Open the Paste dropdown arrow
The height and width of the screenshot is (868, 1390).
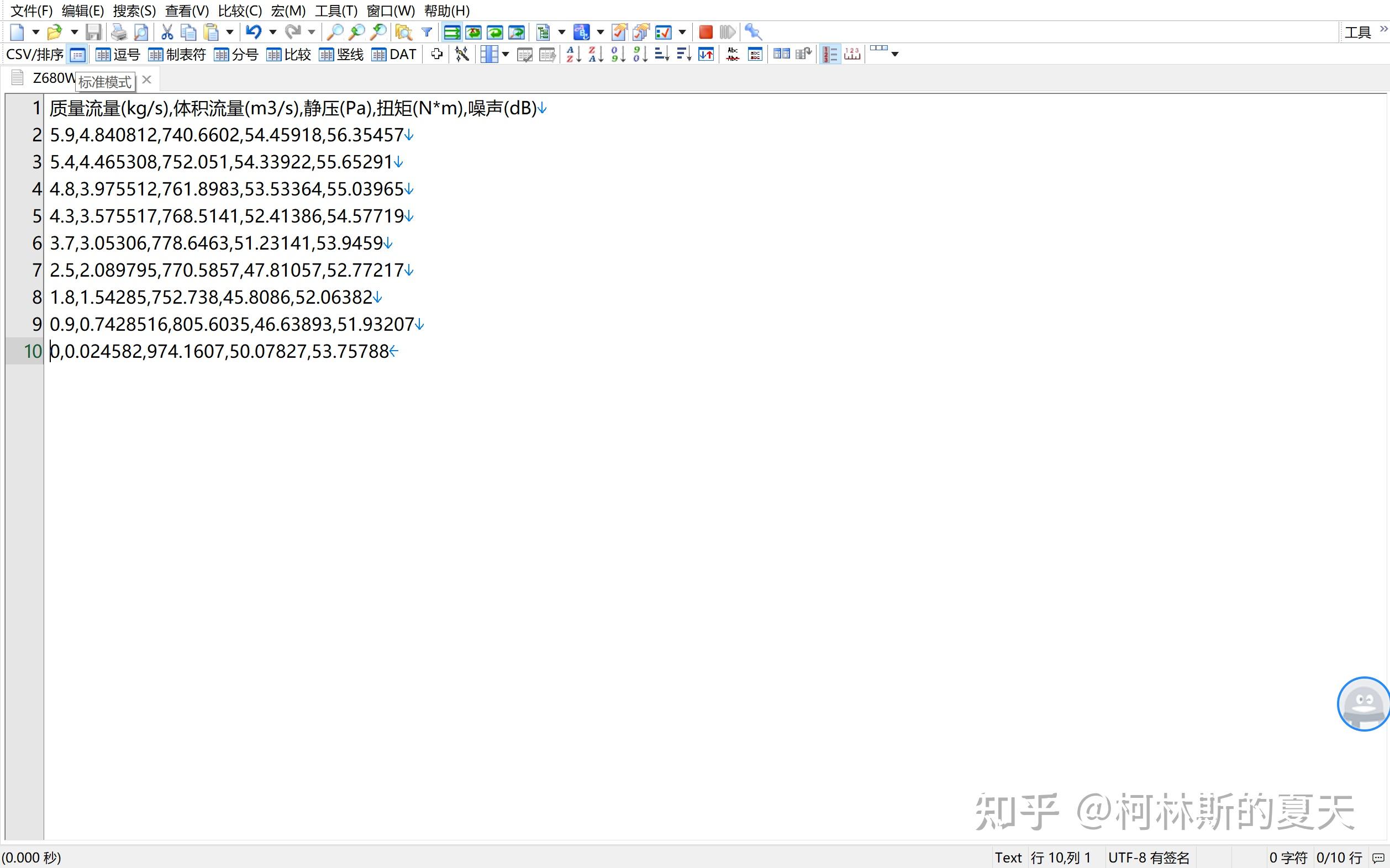[x=230, y=32]
